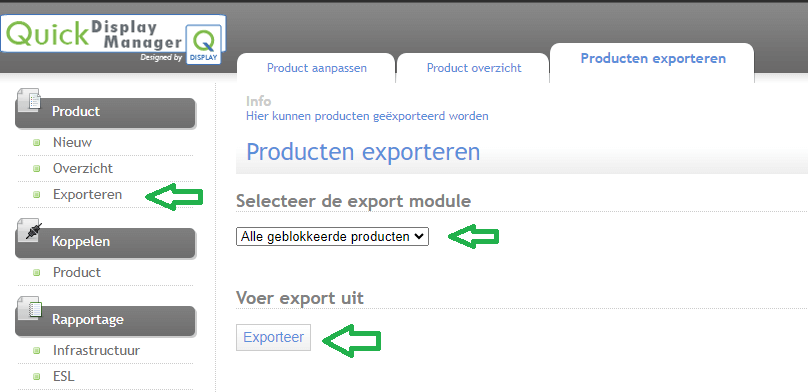Image resolution: width=808 pixels, height=392 pixels.
Task: Click the green bullet beside Nieuw
Action: [37, 143]
